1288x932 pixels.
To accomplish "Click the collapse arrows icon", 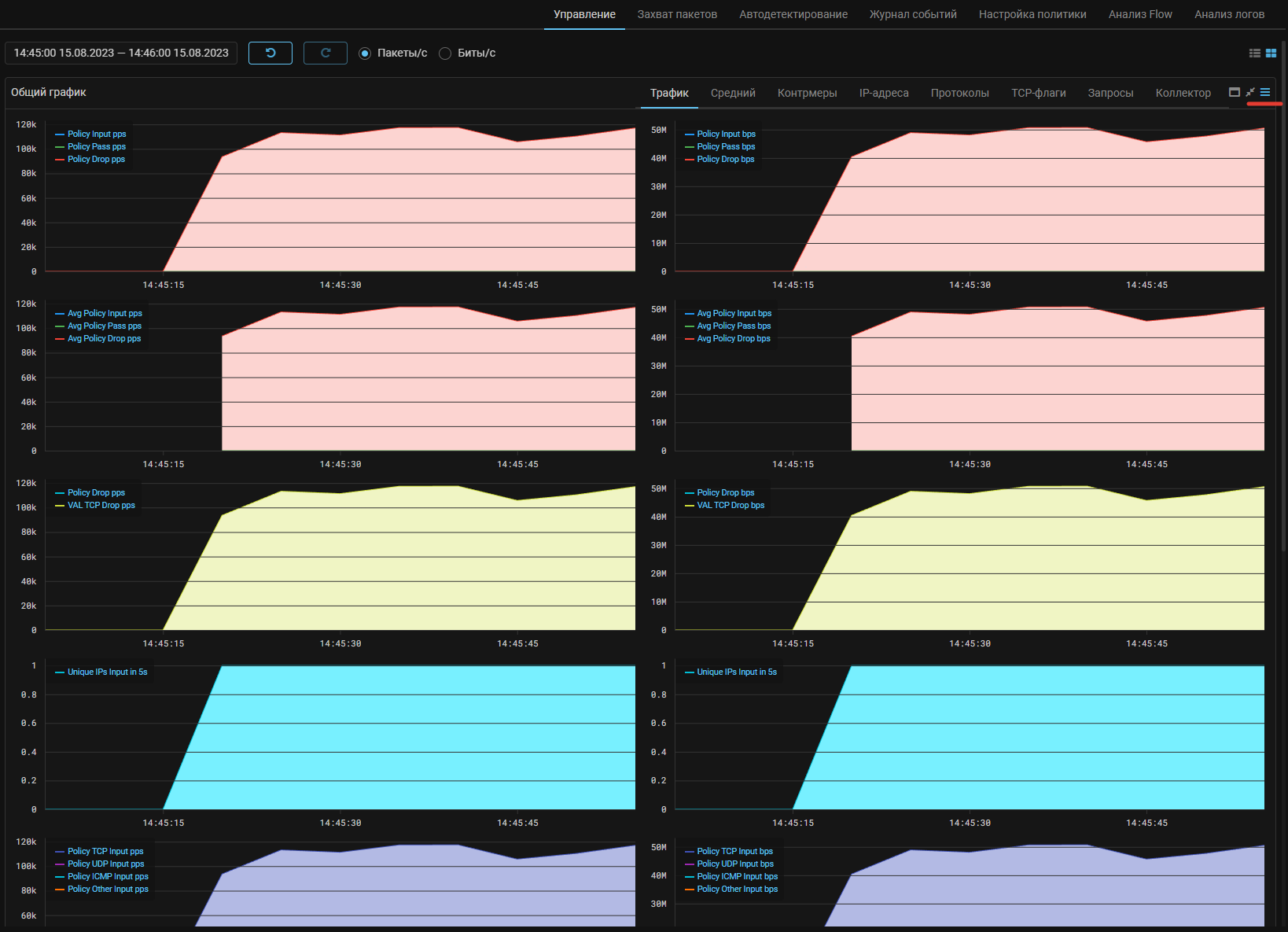I will pos(1250,92).
